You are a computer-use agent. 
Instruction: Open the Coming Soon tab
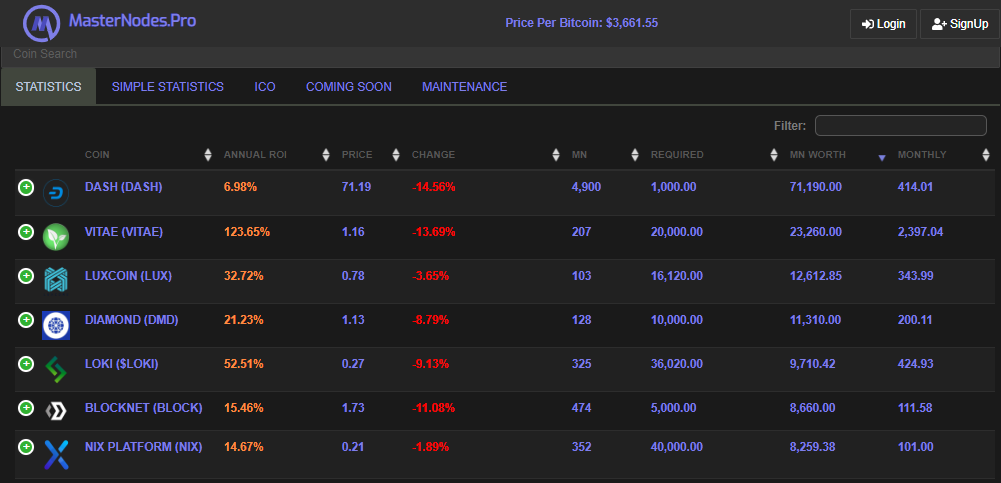click(349, 87)
